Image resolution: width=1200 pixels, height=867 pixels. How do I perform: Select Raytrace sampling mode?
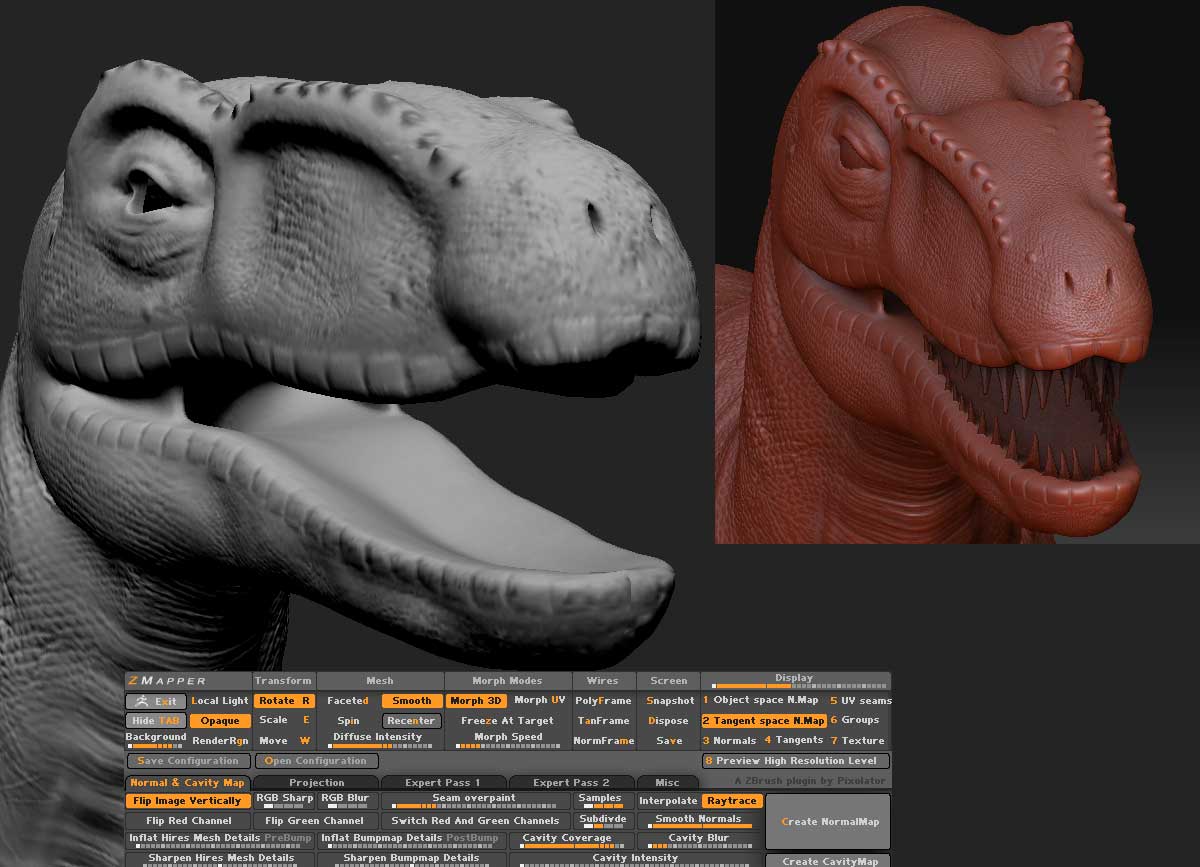[x=732, y=801]
